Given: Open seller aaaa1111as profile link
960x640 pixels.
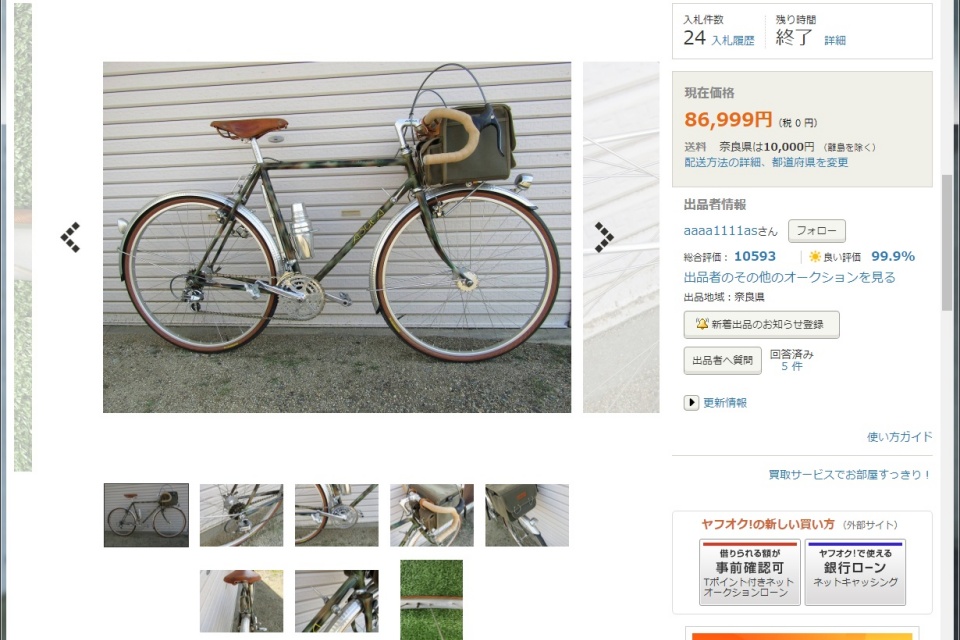Looking at the screenshot, I should point(721,231).
